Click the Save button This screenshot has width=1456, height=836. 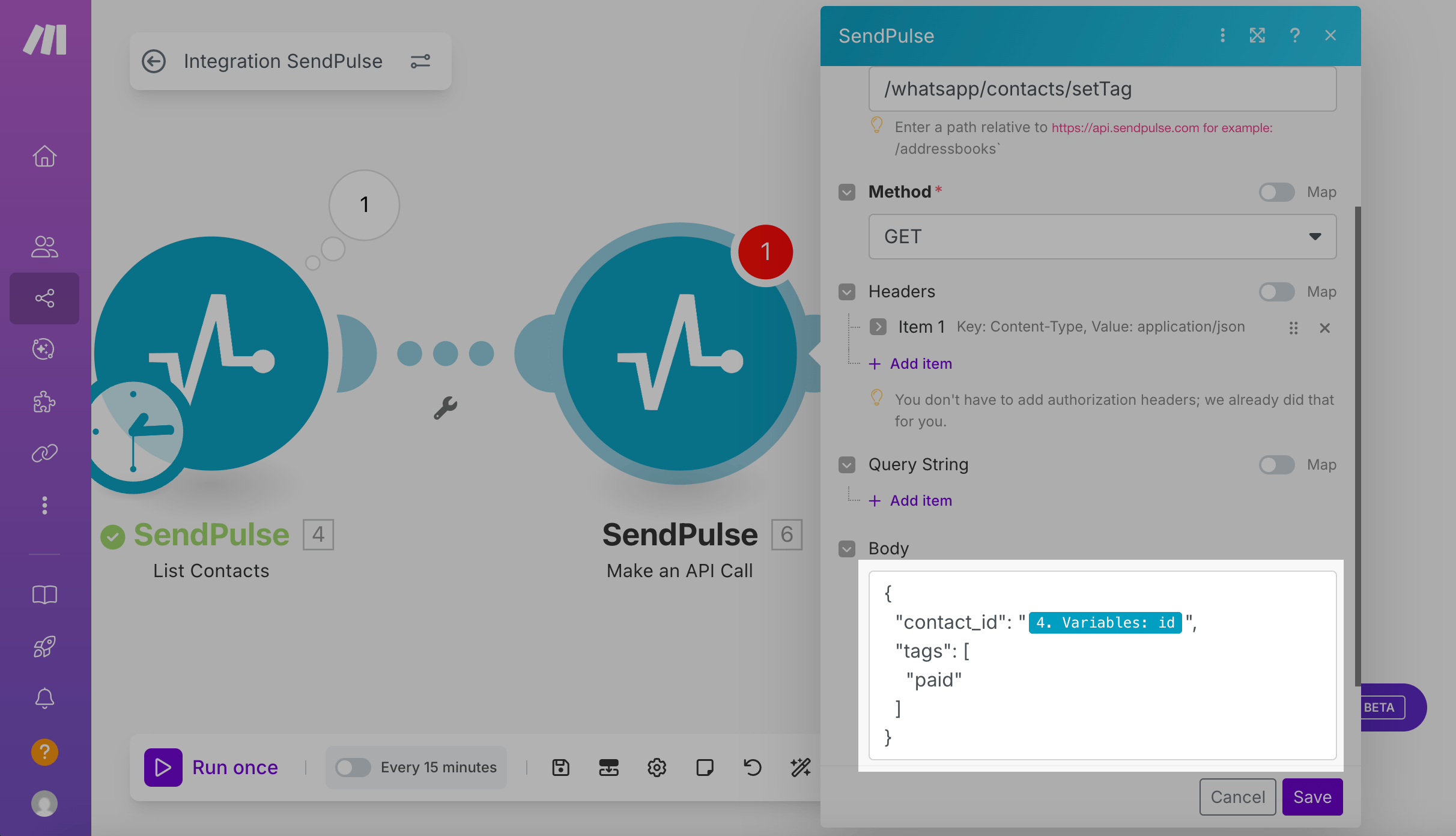click(1312, 797)
